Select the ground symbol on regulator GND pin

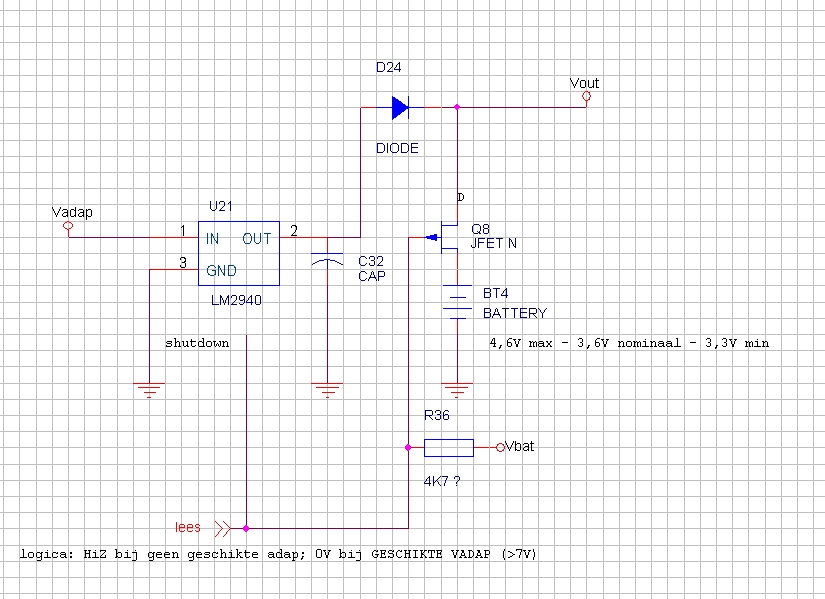click(x=150, y=388)
